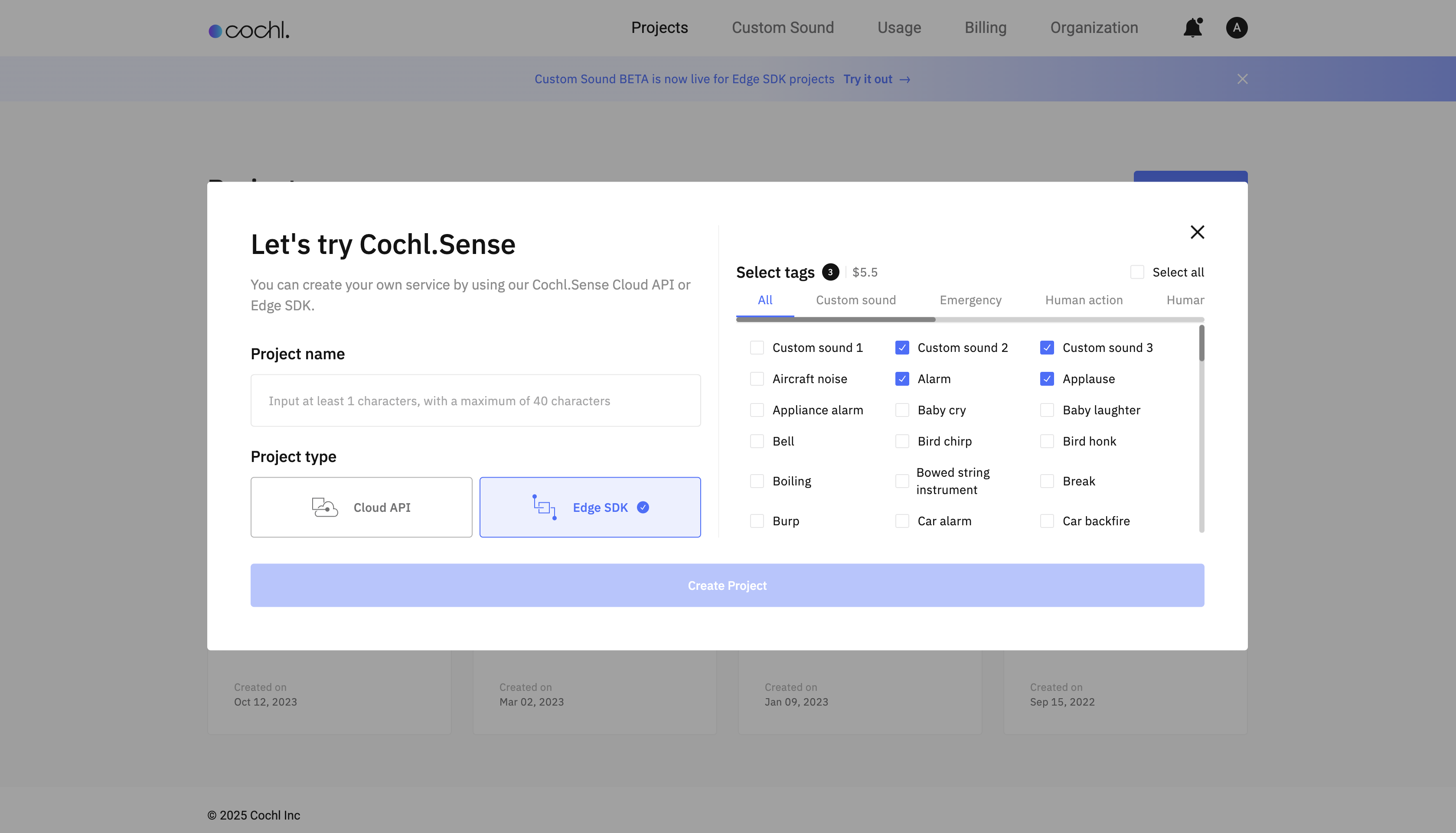Click the selected tags count badge

(x=830, y=272)
